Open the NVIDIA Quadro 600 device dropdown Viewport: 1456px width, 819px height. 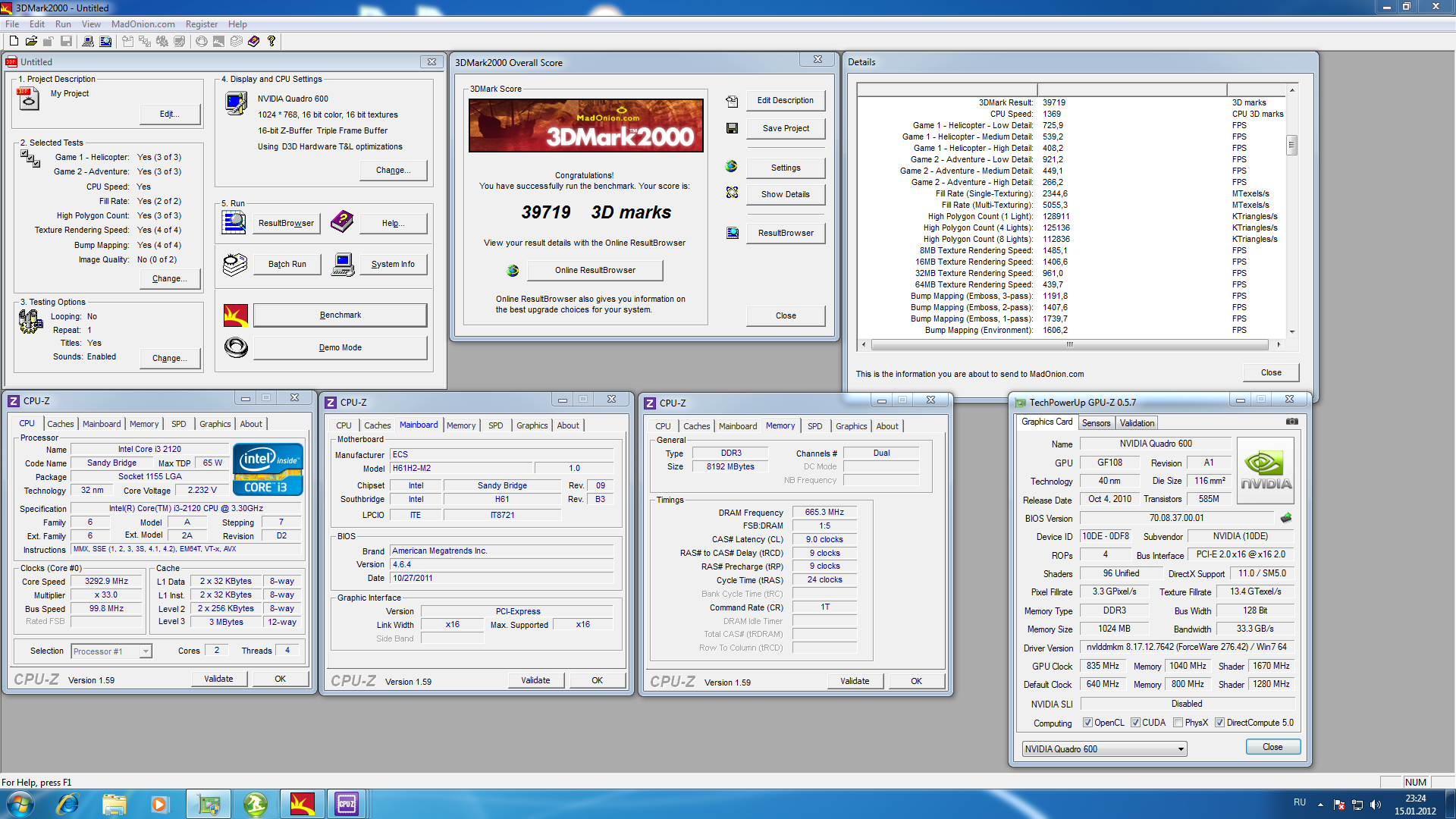(x=1104, y=749)
